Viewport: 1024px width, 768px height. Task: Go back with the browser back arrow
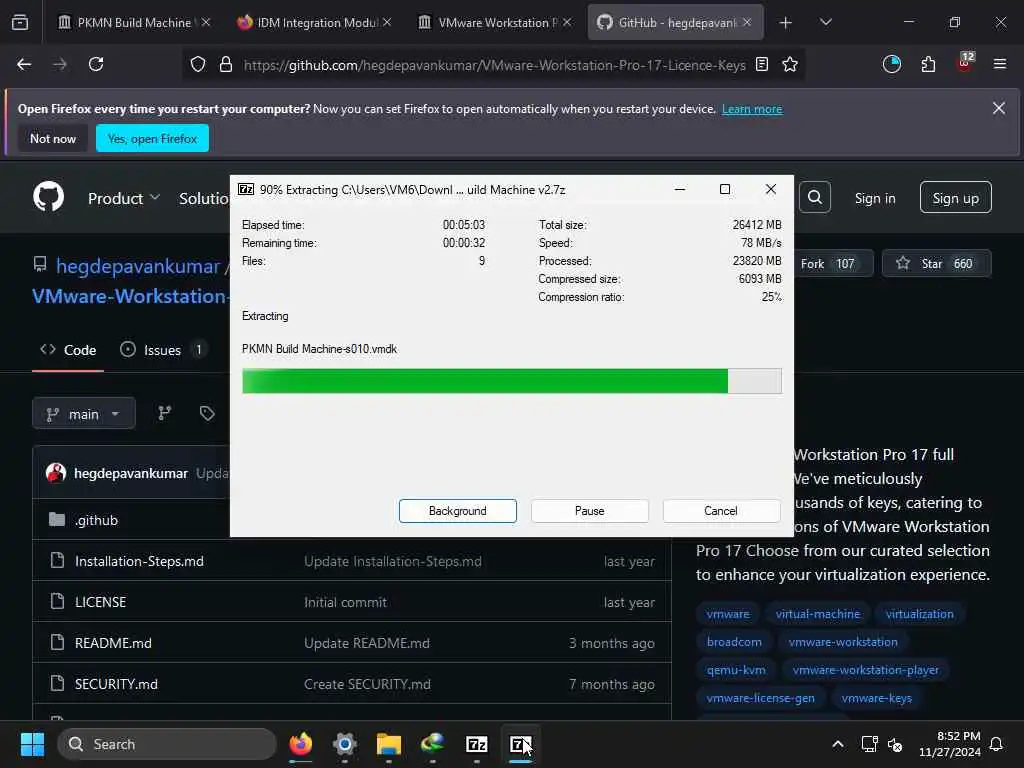coord(24,64)
